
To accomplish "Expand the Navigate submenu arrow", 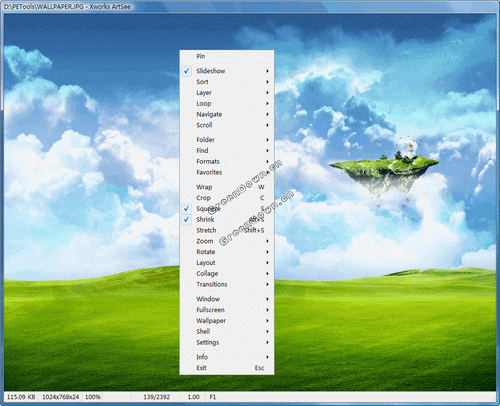I will pyautogui.click(x=267, y=114).
